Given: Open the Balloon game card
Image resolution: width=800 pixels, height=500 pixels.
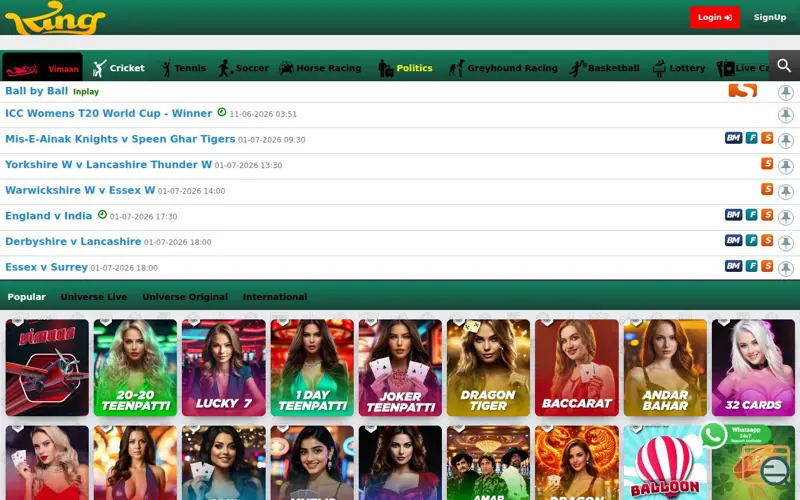Looking at the screenshot, I should (665, 463).
